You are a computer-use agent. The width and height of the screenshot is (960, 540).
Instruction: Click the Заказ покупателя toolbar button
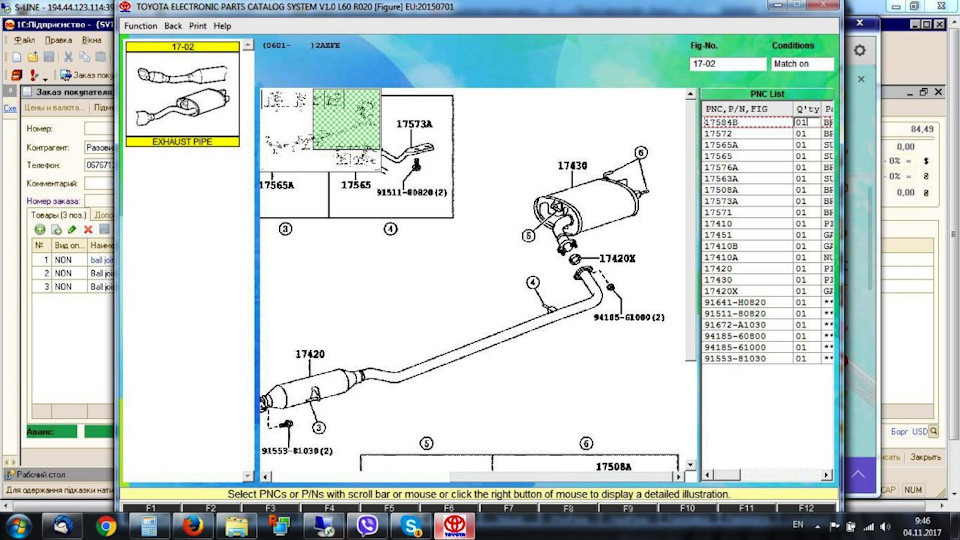86,75
